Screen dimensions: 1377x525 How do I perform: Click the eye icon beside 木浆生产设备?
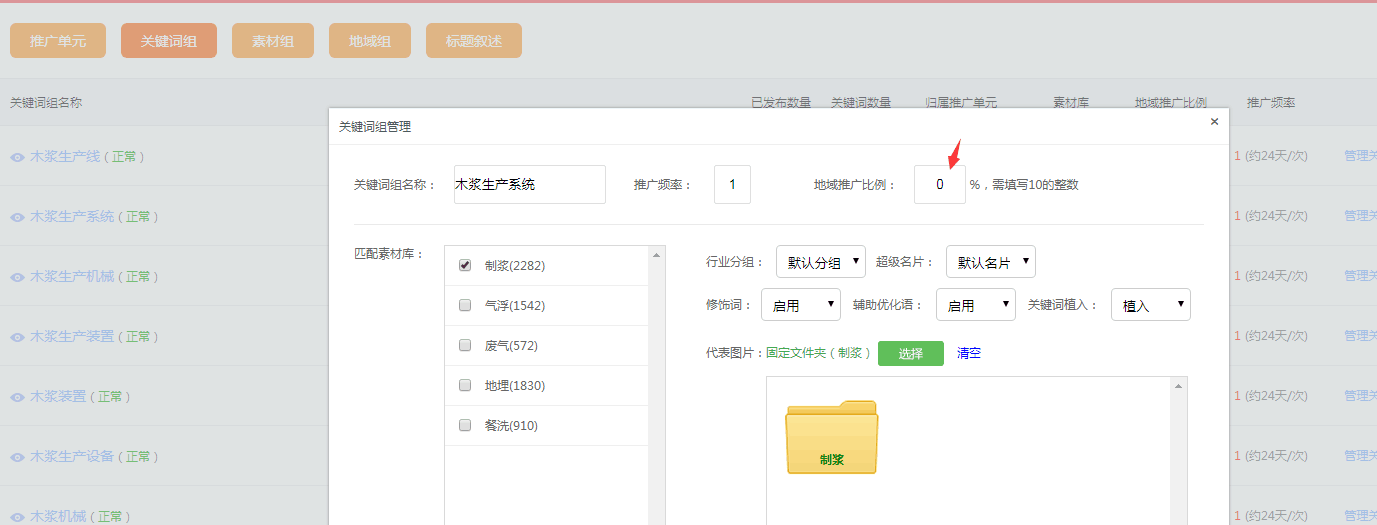pyautogui.click(x=17, y=457)
